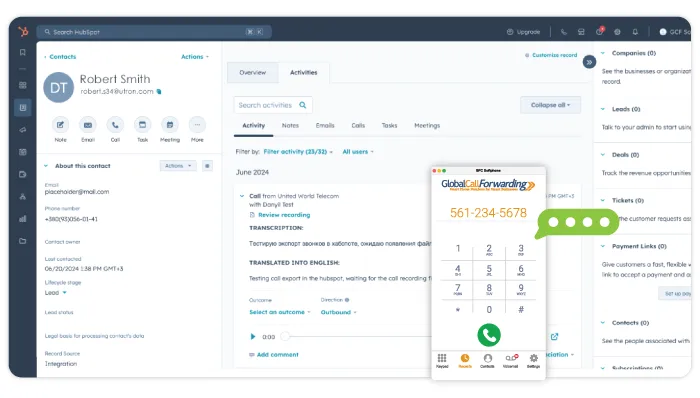Viewport: 700px width, 398px height.
Task: Collapse right sidebar with double-arrow button
Action: click(589, 62)
